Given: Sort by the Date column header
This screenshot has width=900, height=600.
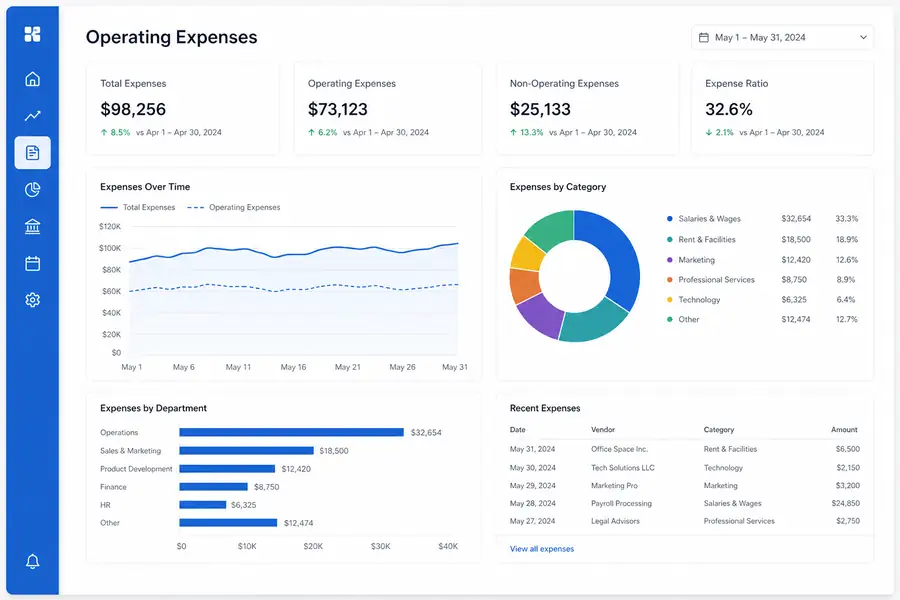Looking at the screenshot, I should tap(518, 429).
